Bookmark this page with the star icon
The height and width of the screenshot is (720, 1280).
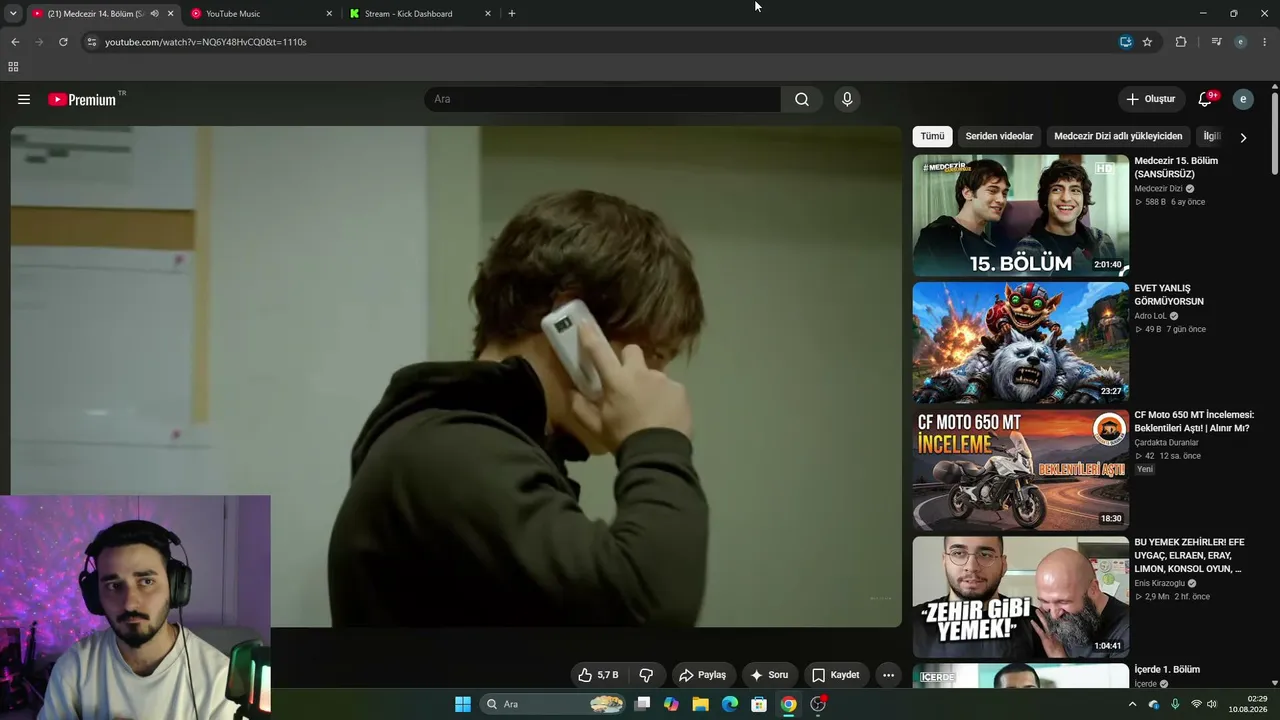pos(1147,42)
